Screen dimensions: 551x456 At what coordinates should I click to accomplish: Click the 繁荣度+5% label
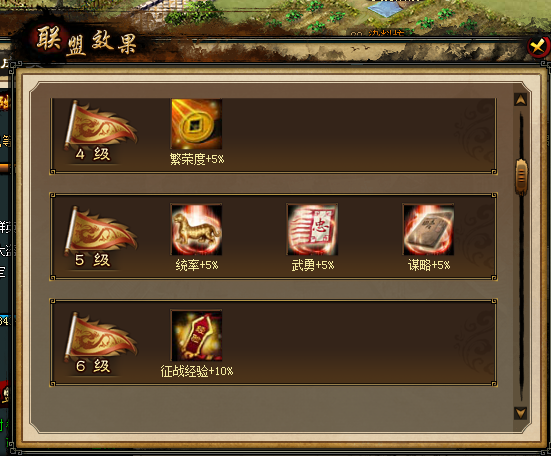click(197, 159)
